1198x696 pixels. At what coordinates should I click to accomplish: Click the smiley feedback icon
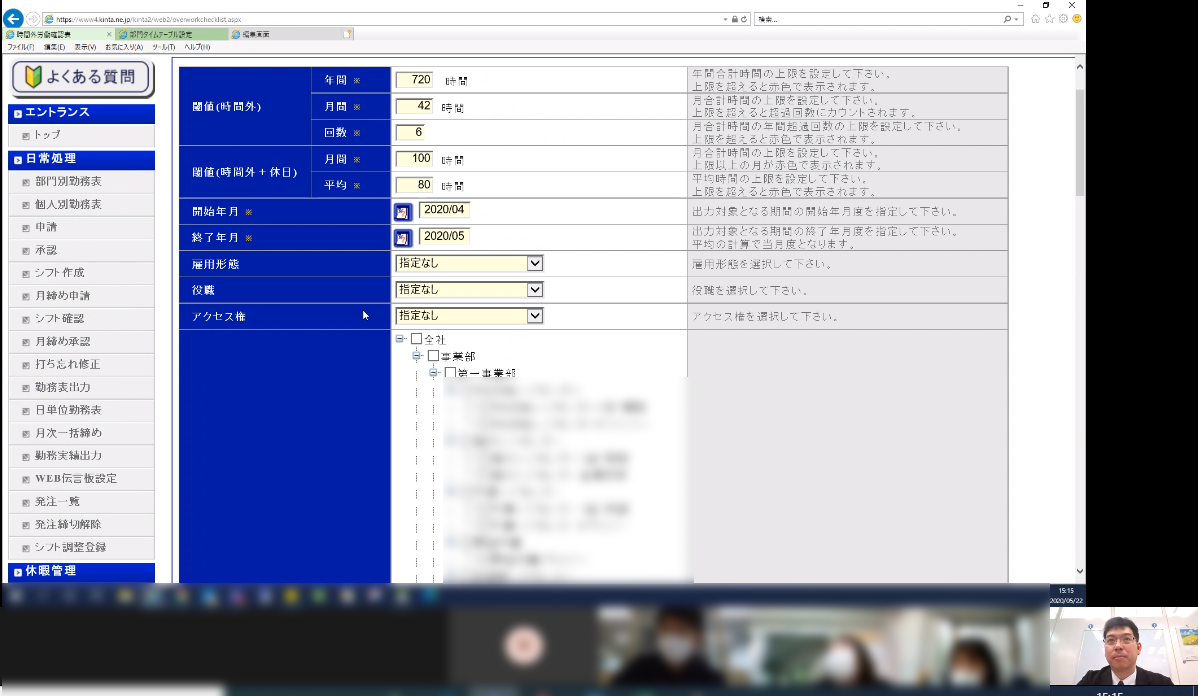1077,18
